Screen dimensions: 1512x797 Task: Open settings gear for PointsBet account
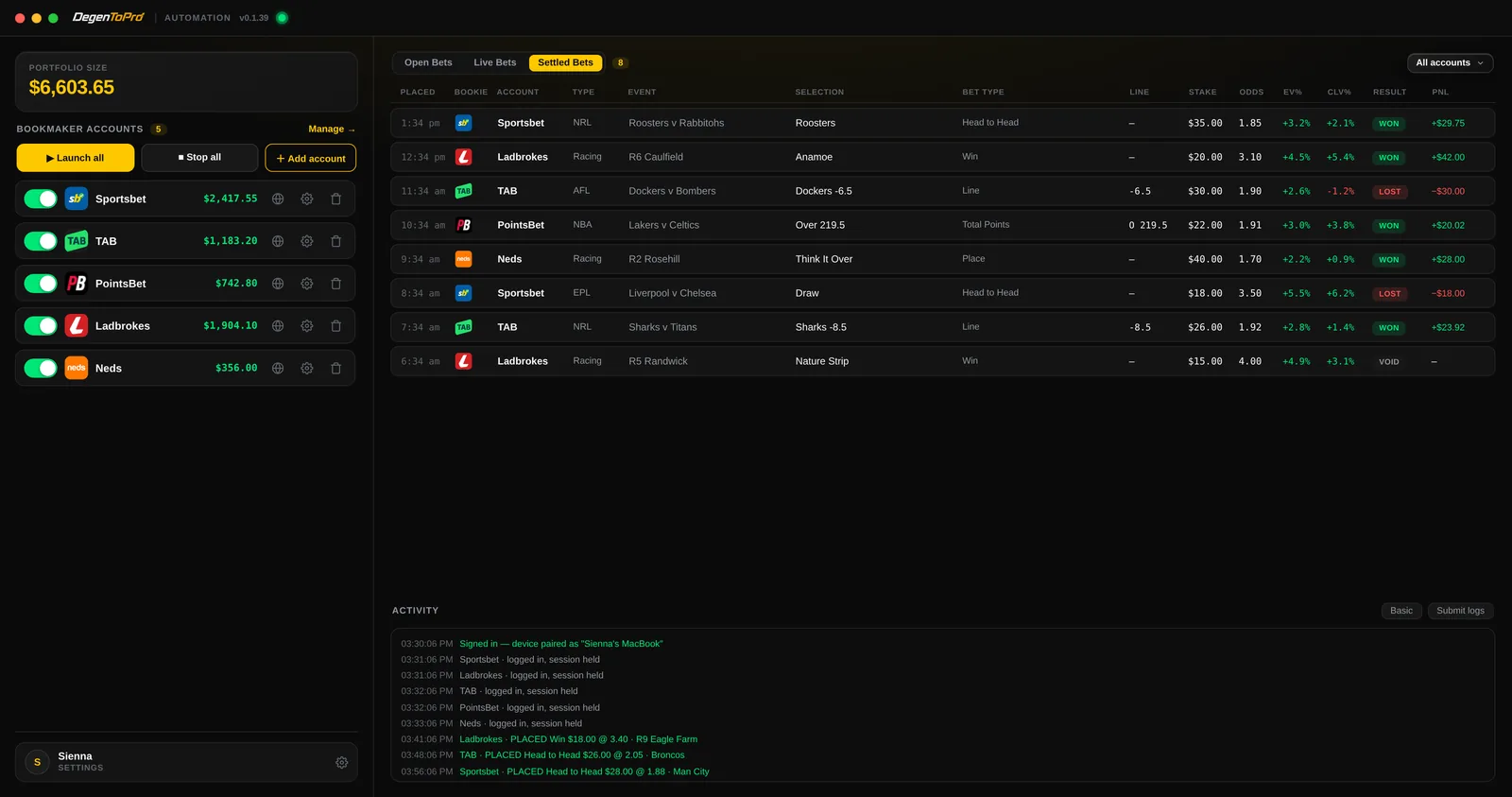tap(307, 284)
